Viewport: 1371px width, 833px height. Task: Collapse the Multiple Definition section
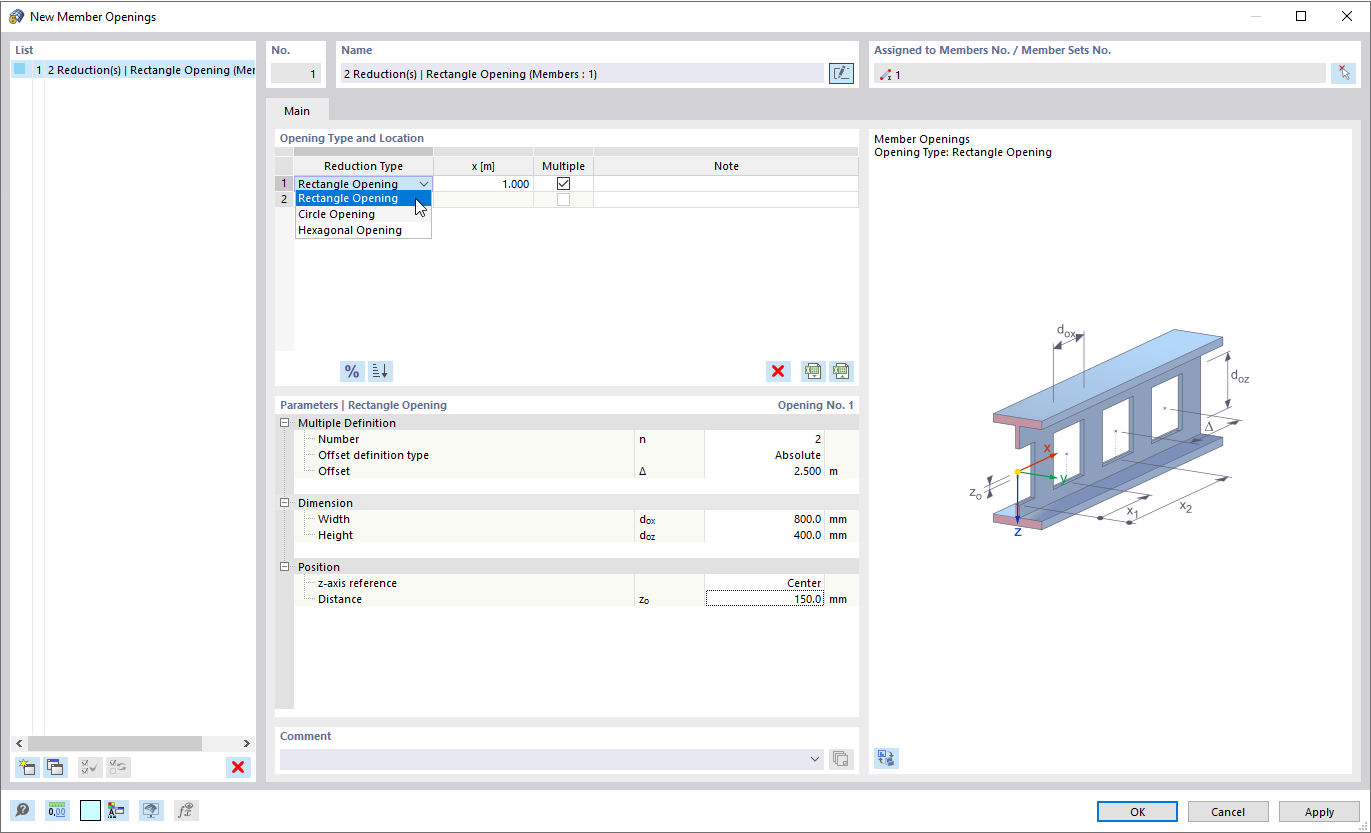click(285, 423)
